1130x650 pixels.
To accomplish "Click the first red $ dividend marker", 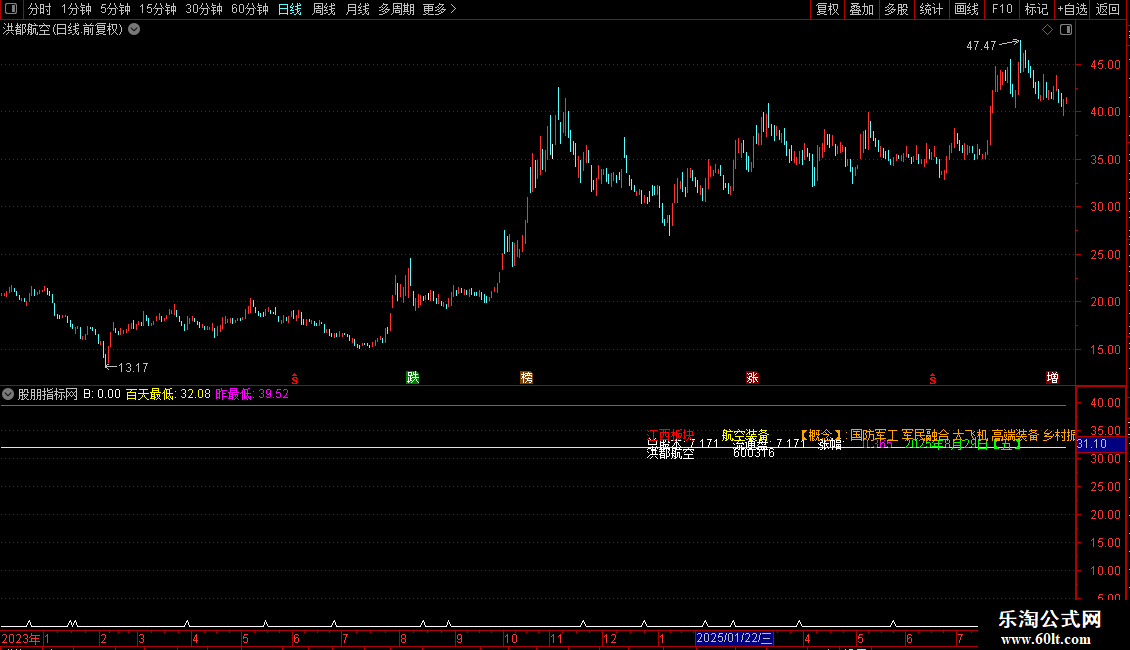I will pyautogui.click(x=295, y=379).
